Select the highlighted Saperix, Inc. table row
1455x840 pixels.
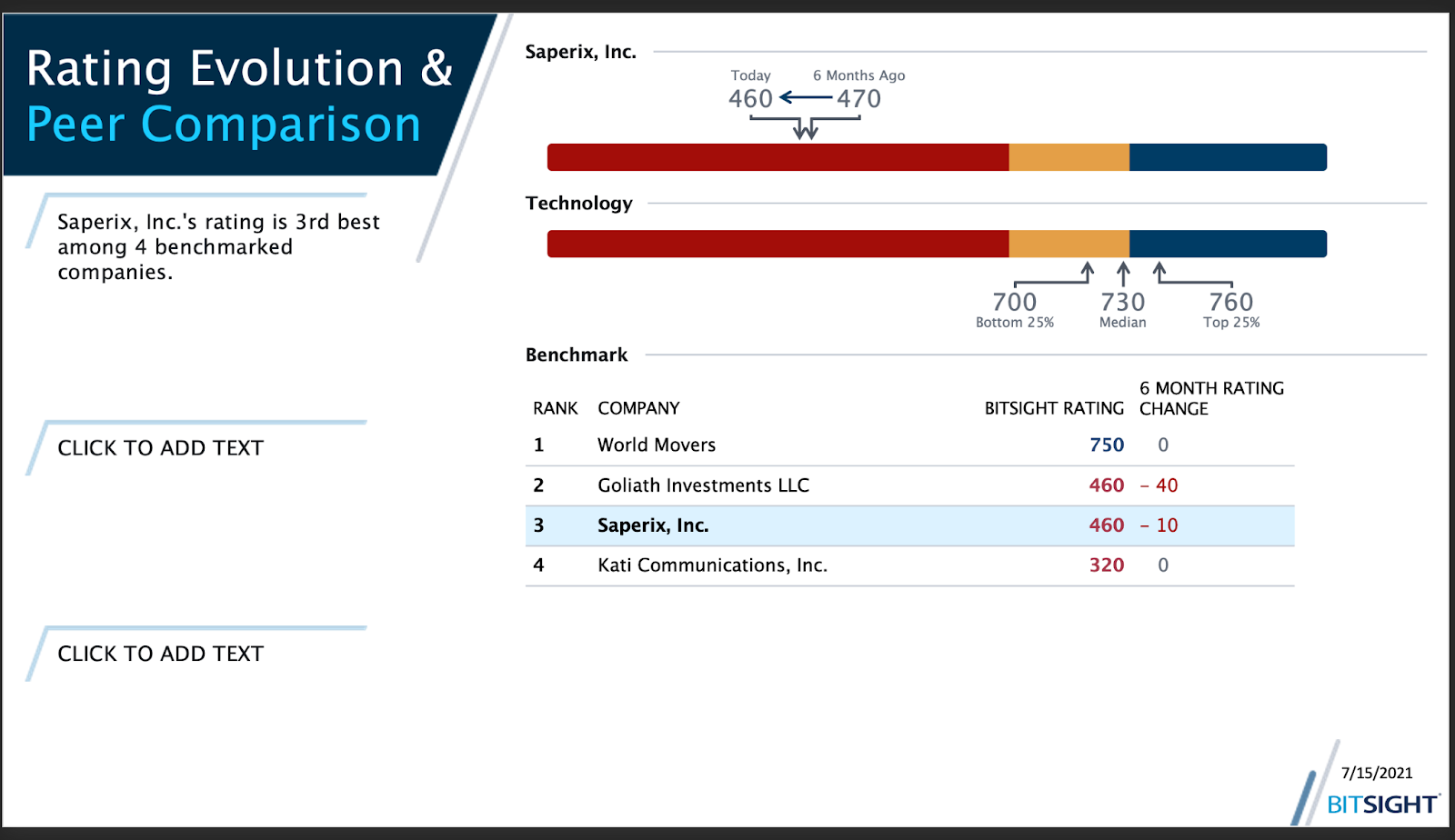909,525
